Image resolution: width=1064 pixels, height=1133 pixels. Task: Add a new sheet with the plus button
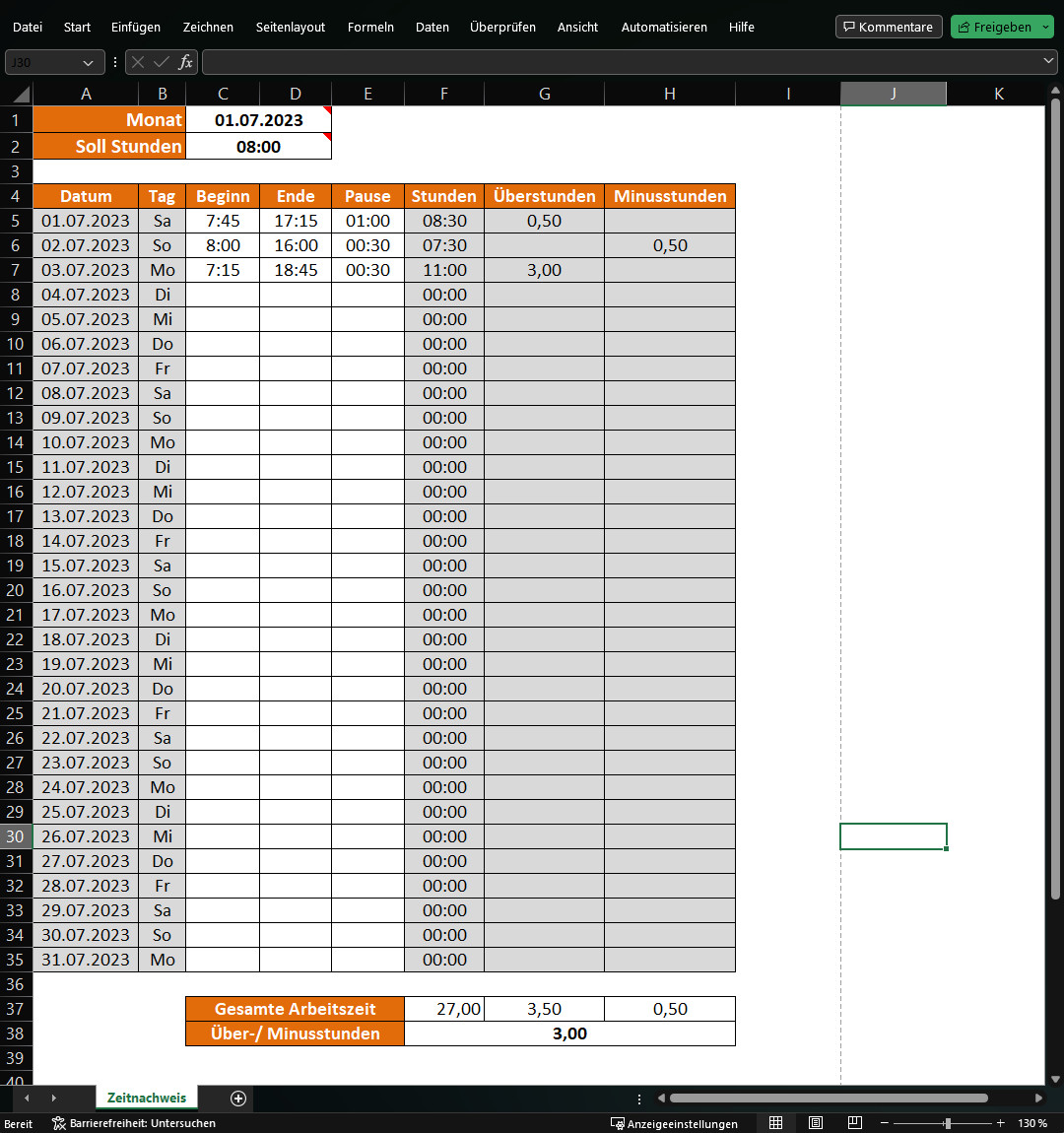tap(237, 1098)
